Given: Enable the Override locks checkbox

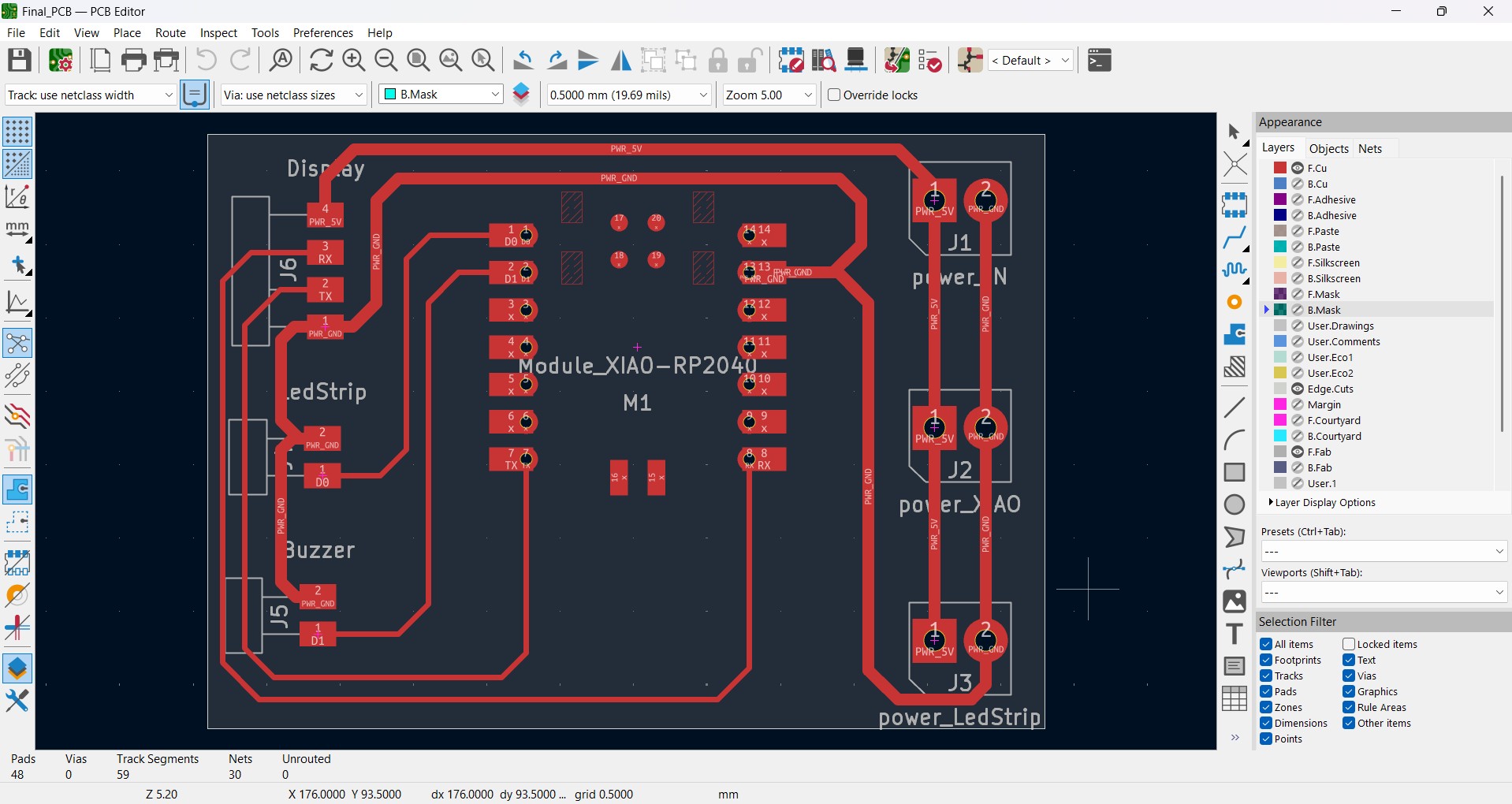Looking at the screenshot, I should click(x=834, y=95).
